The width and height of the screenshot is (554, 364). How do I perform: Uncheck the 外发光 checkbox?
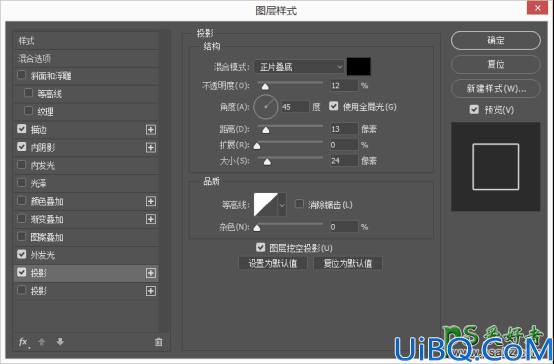click(22, 254)
